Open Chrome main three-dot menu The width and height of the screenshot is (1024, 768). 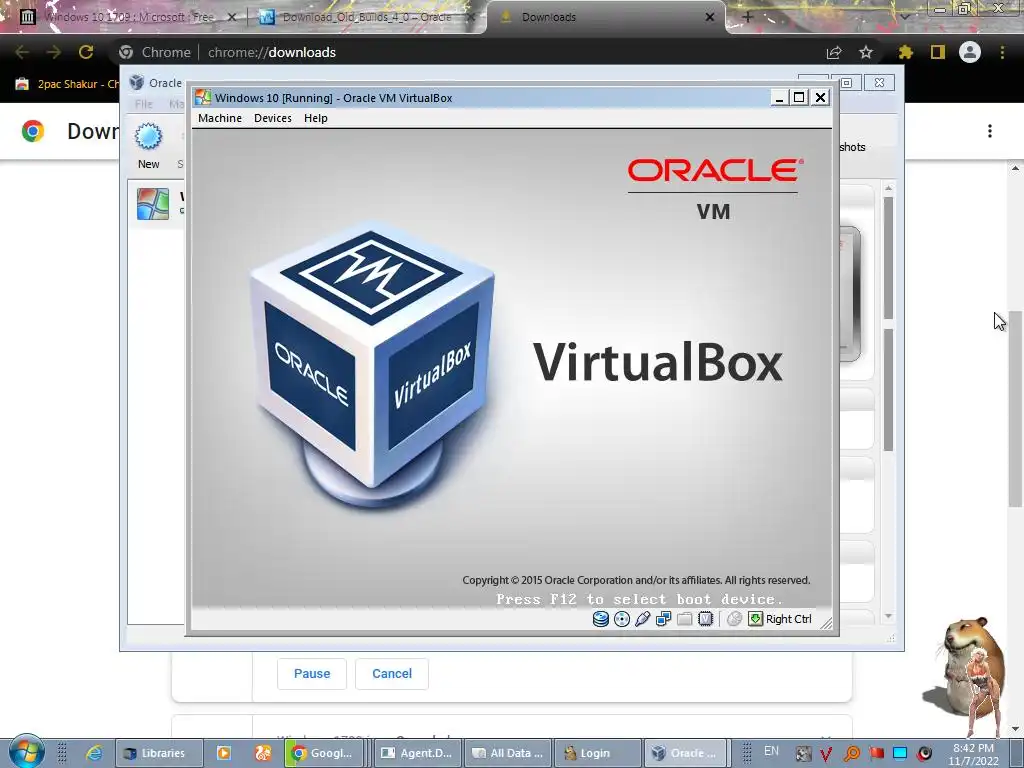(x=1002, y=52)
